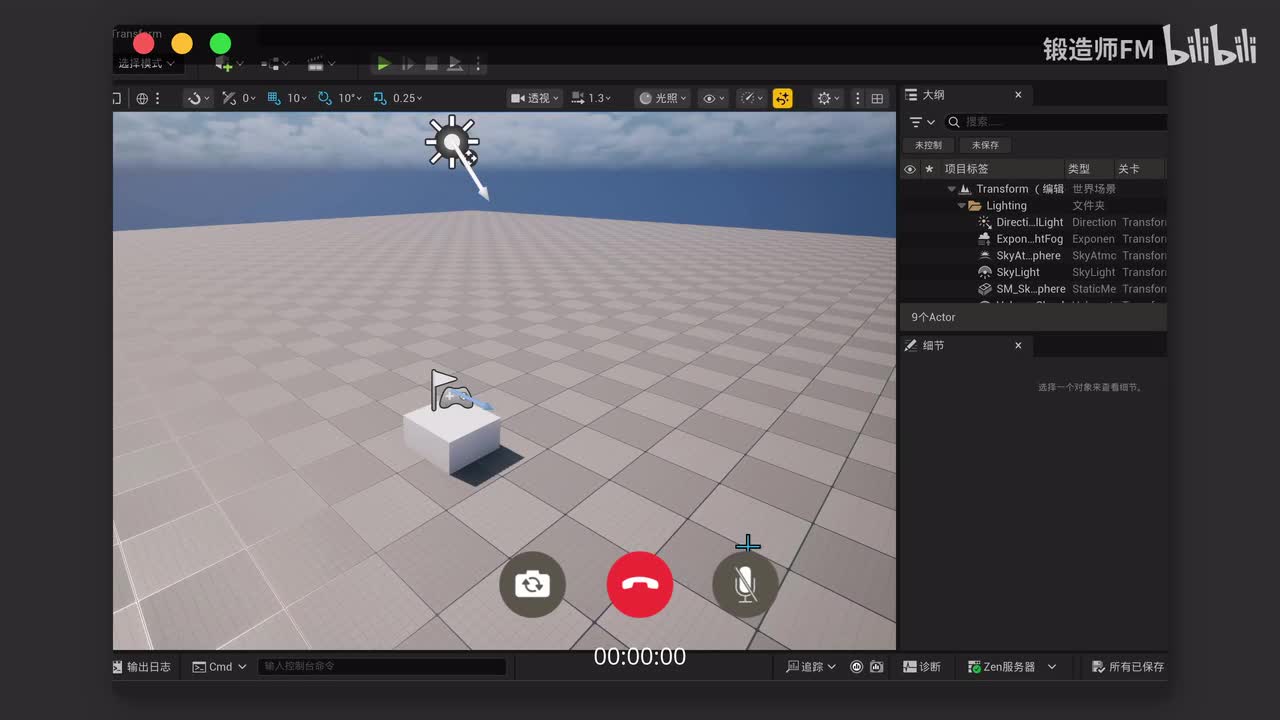This screenshot has height=720, width=1280.
Task: Select the Expon...htFog actor row
Action: [1033, 239]
